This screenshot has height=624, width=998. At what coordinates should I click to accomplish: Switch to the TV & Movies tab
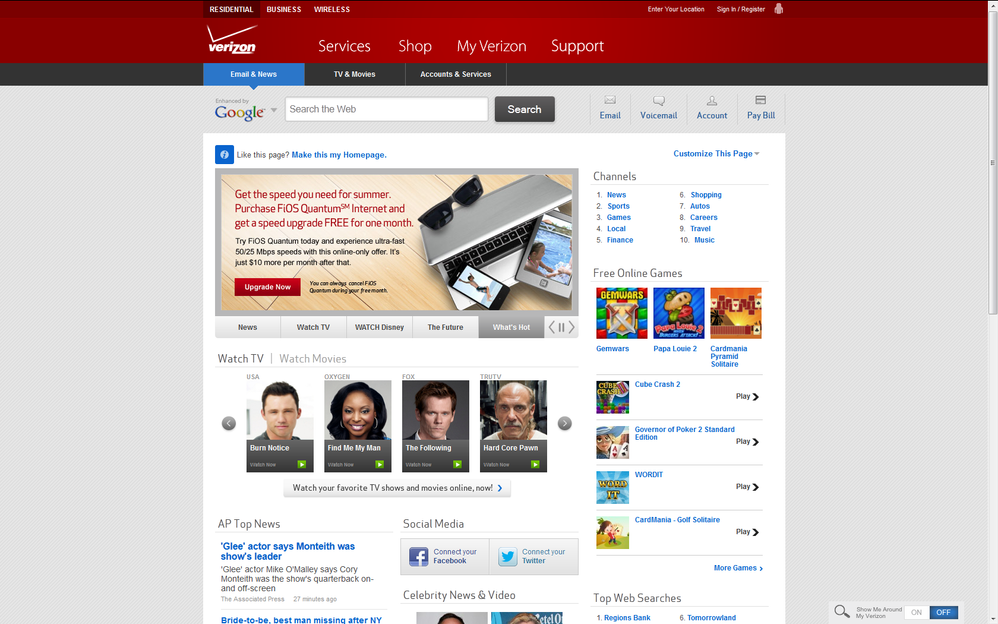coord(354,74)
